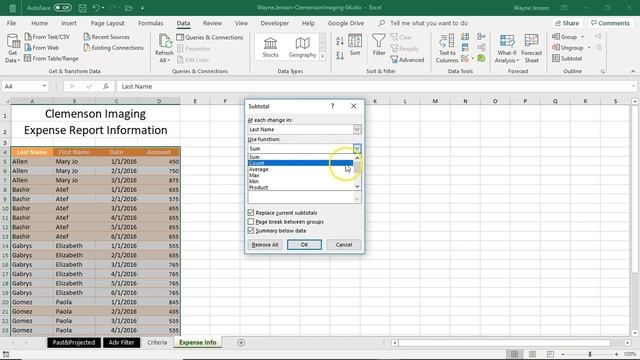640x360 pixels.
Task: Click Remove All in Subtotal dialog
Action: [x=265, y=244]
